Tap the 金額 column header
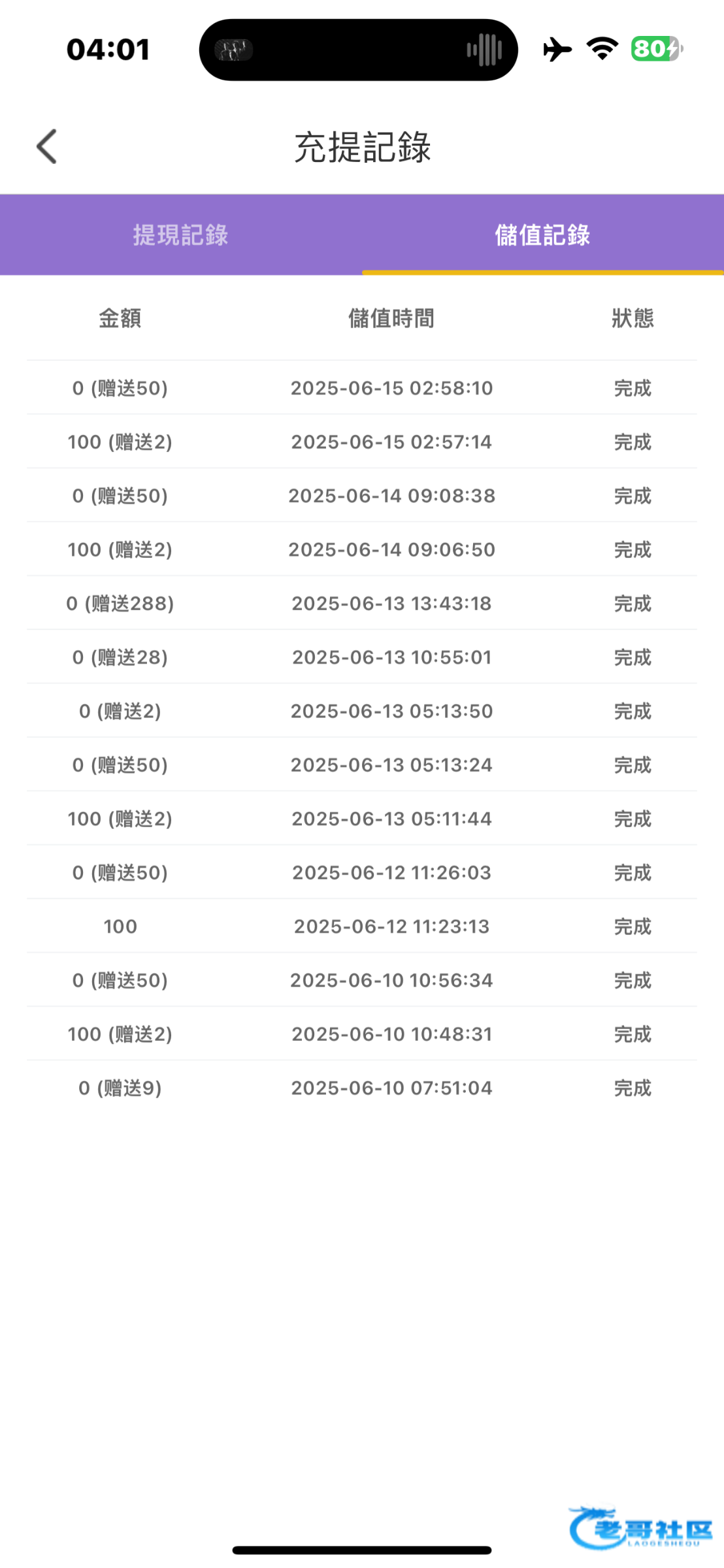This screenshot has width=724, height=1568. (120, 319)
